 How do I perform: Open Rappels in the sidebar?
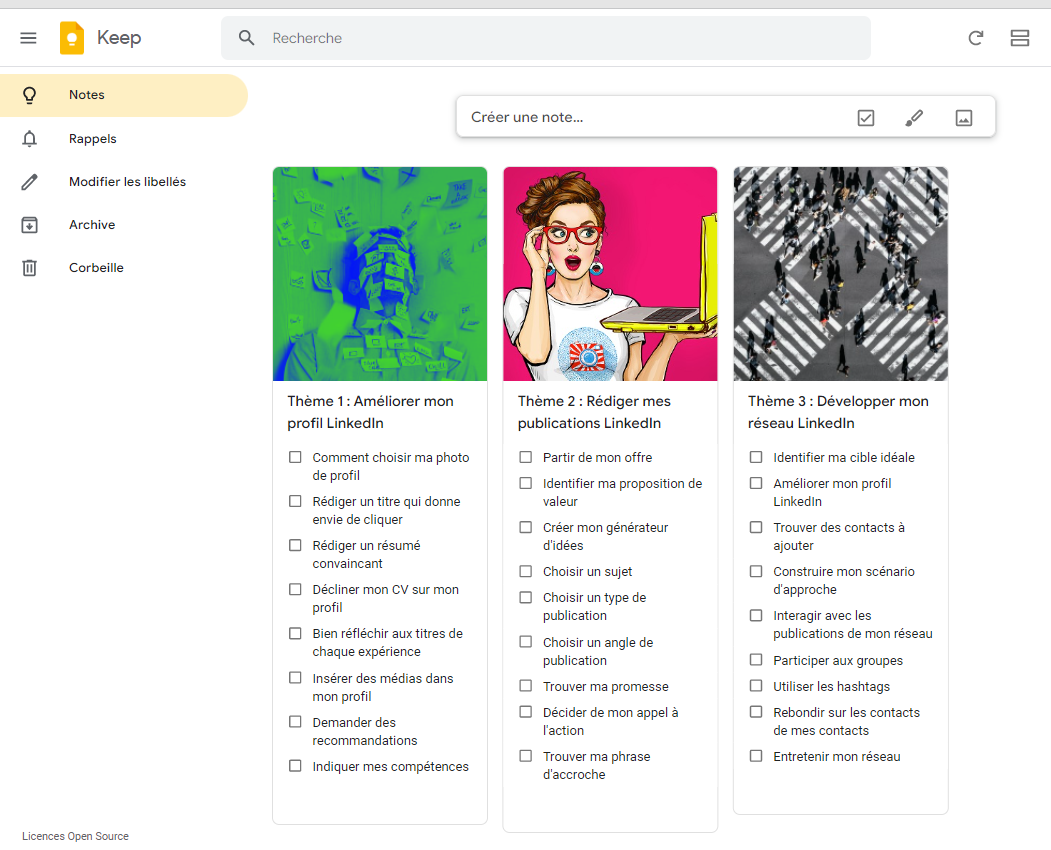(92, 139)
